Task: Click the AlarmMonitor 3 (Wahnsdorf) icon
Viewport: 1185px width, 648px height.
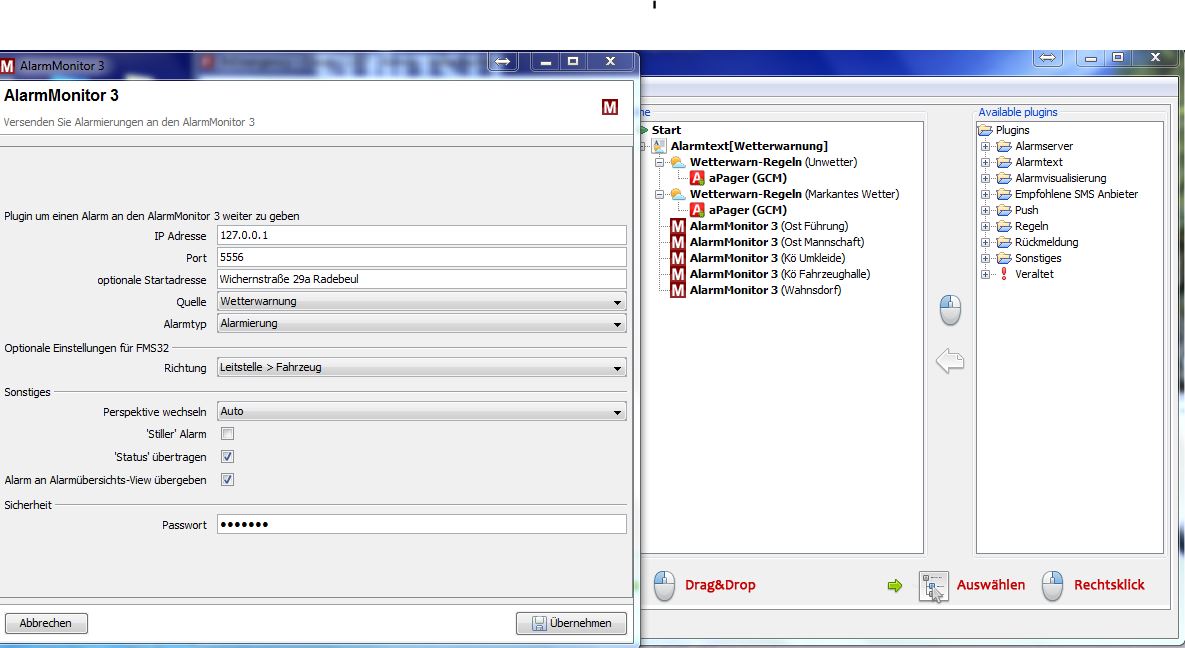Action: (x=678, y=290)
